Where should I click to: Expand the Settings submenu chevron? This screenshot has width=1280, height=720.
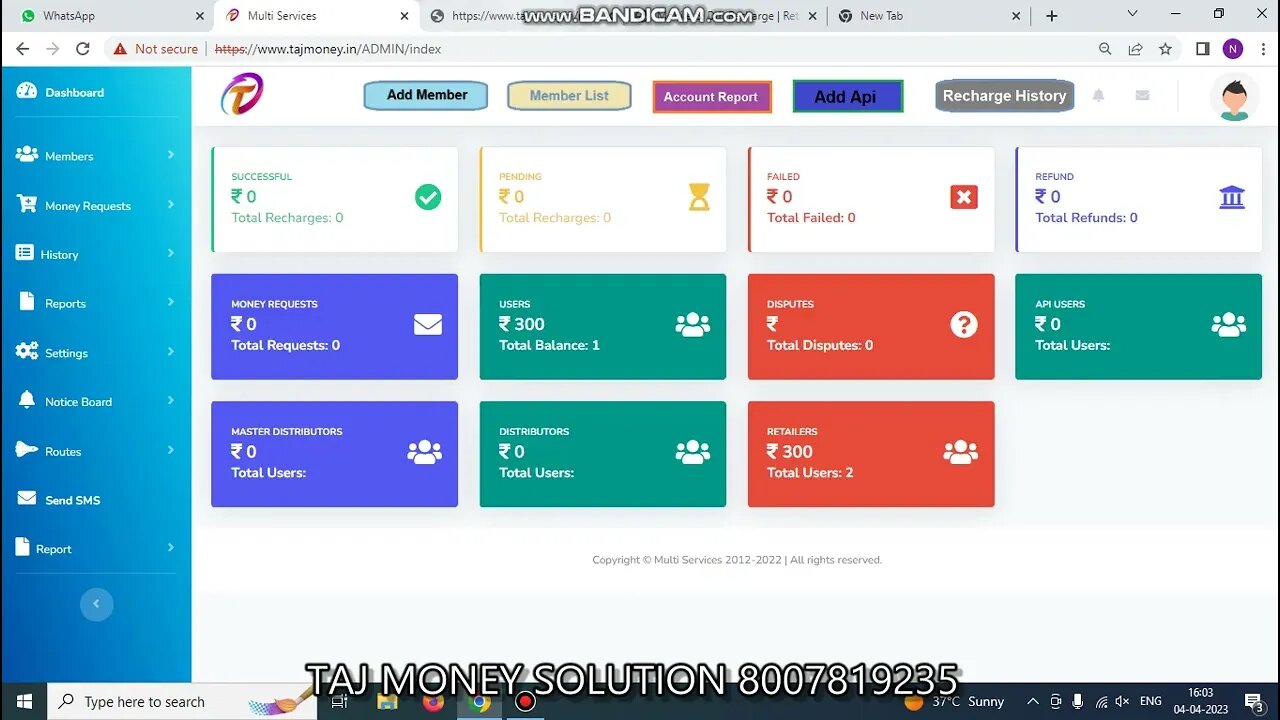pyautogui.click(x=171, y=351)
